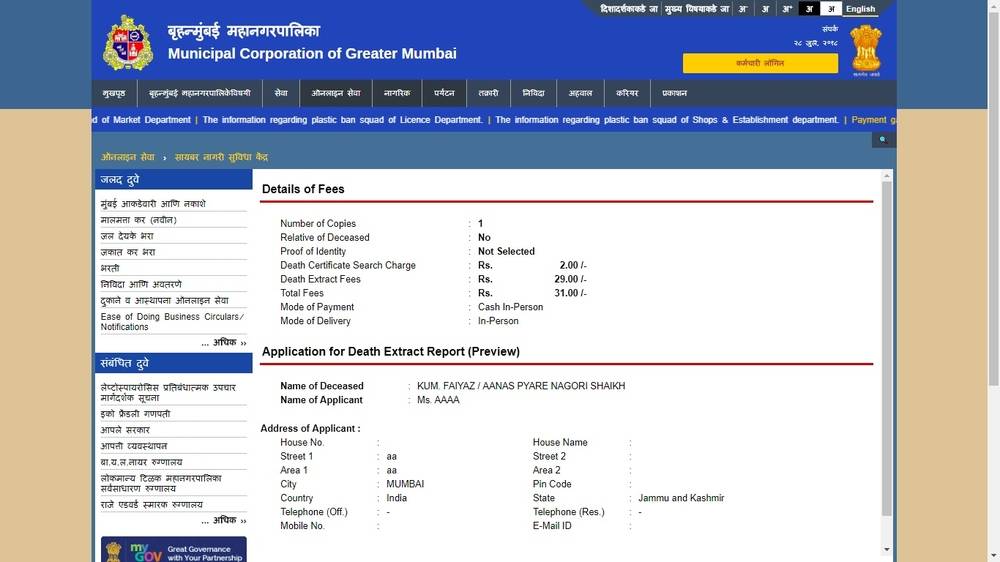The height and width of the screenshot is (562, 1000).
Task: Expand more quick links via अधिक under जलद दुवे
Action: click(224, 343)
